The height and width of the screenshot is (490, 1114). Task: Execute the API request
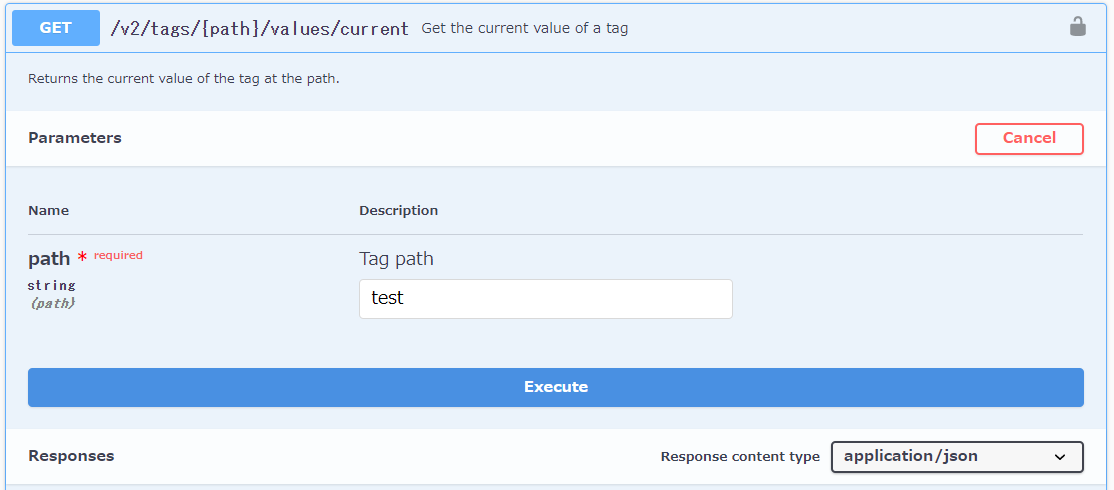pos(556,387)
